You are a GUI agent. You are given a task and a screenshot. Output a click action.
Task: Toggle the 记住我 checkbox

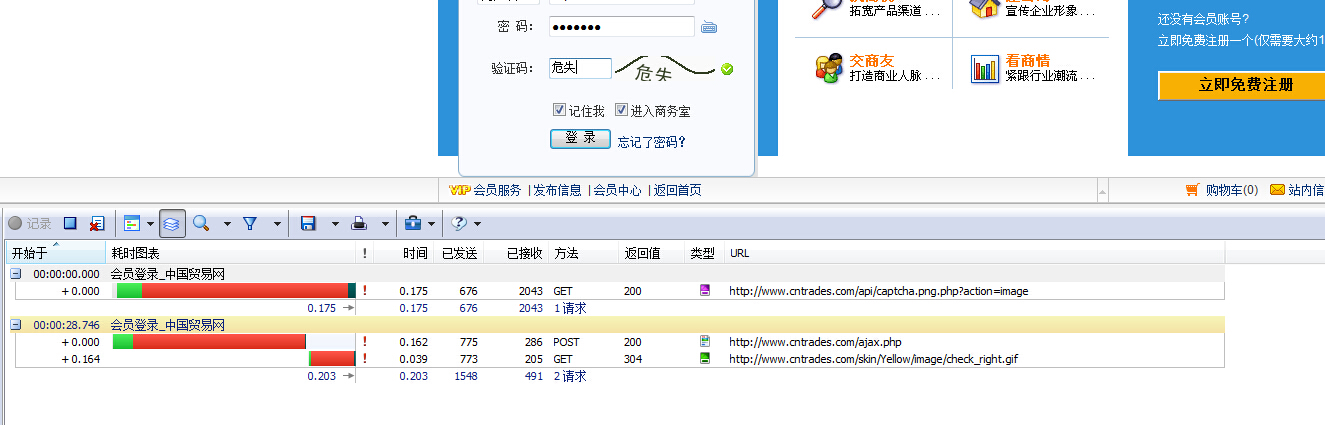(x=560, y=110)
